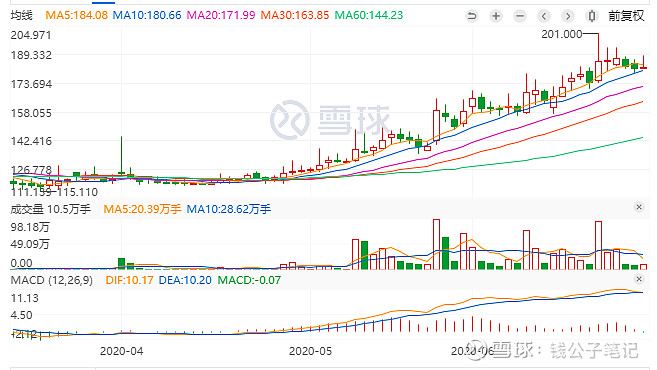
Task: Open the 均线 indicator selector
Action: click(x=21, y=16)
